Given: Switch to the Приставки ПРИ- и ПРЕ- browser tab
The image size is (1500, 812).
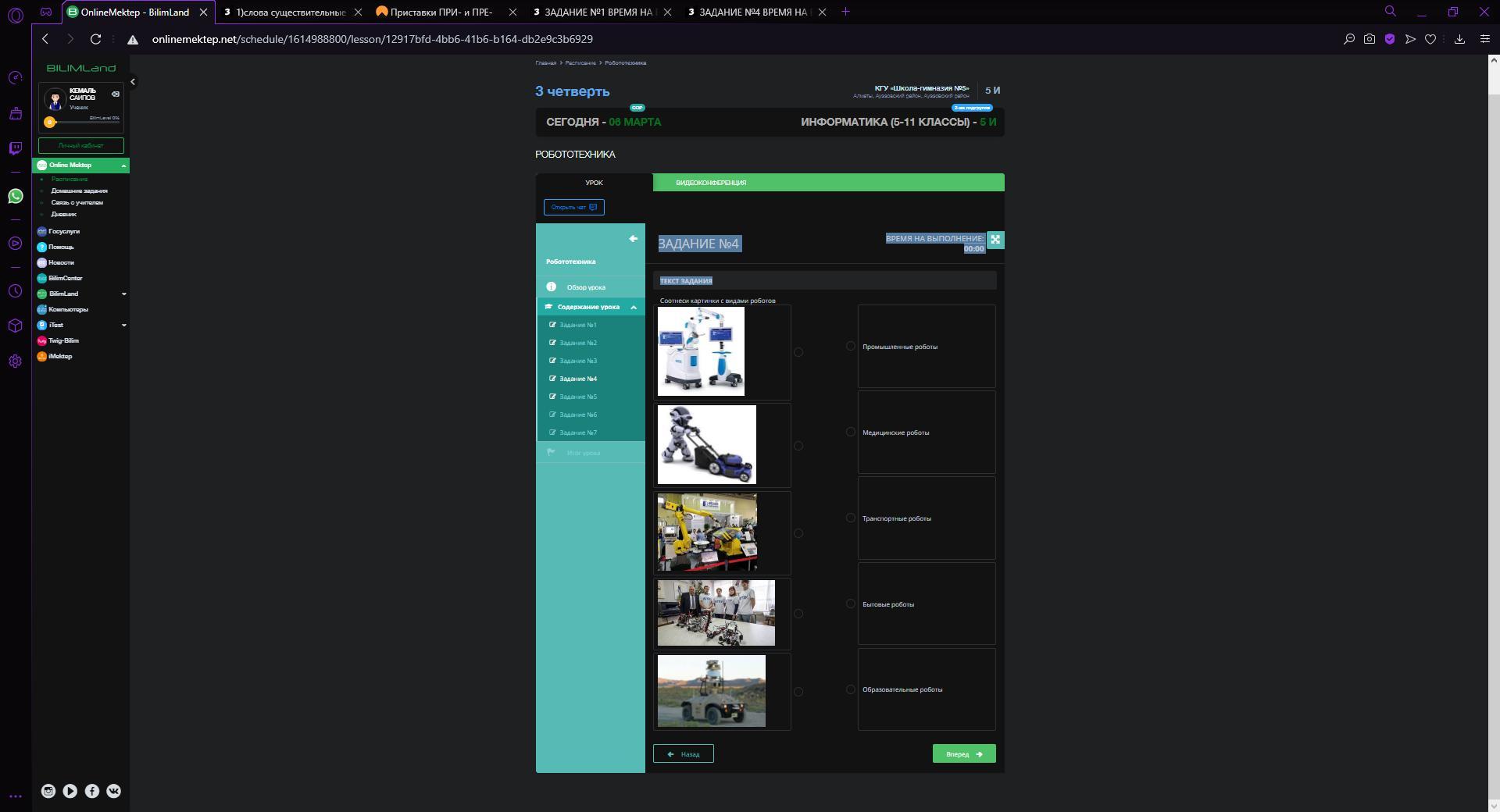Looking at the screenshot, I should 441,12.
